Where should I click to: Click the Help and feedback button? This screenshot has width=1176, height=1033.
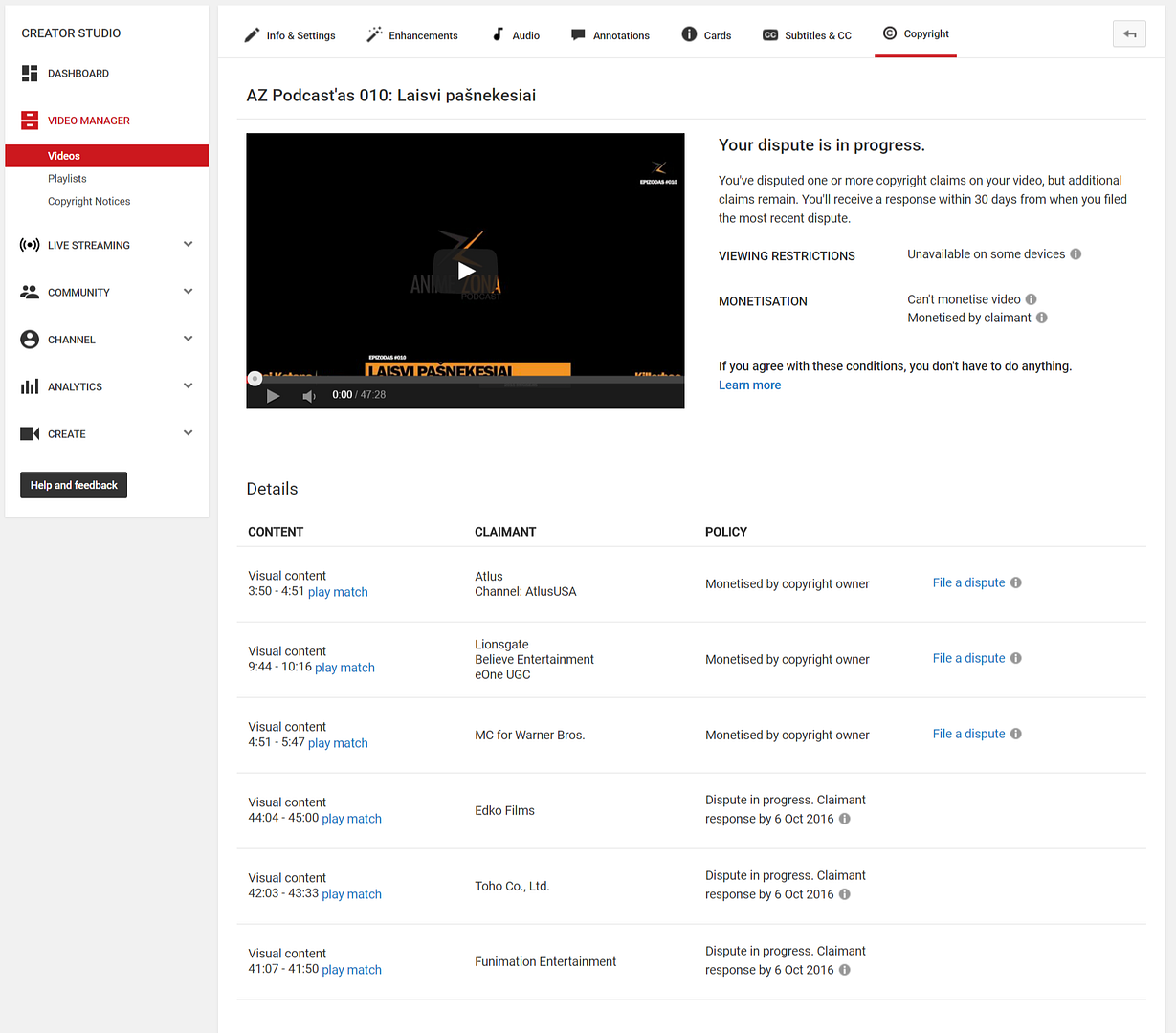74,485
